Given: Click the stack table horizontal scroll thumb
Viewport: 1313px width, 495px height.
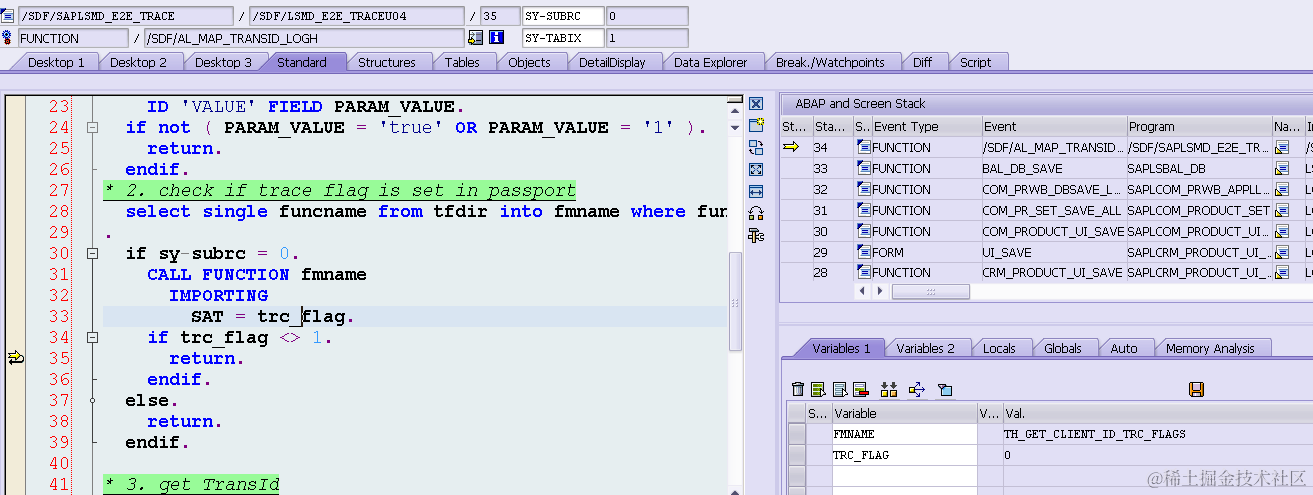Looking at the screenshot, I should click(930, 291).
